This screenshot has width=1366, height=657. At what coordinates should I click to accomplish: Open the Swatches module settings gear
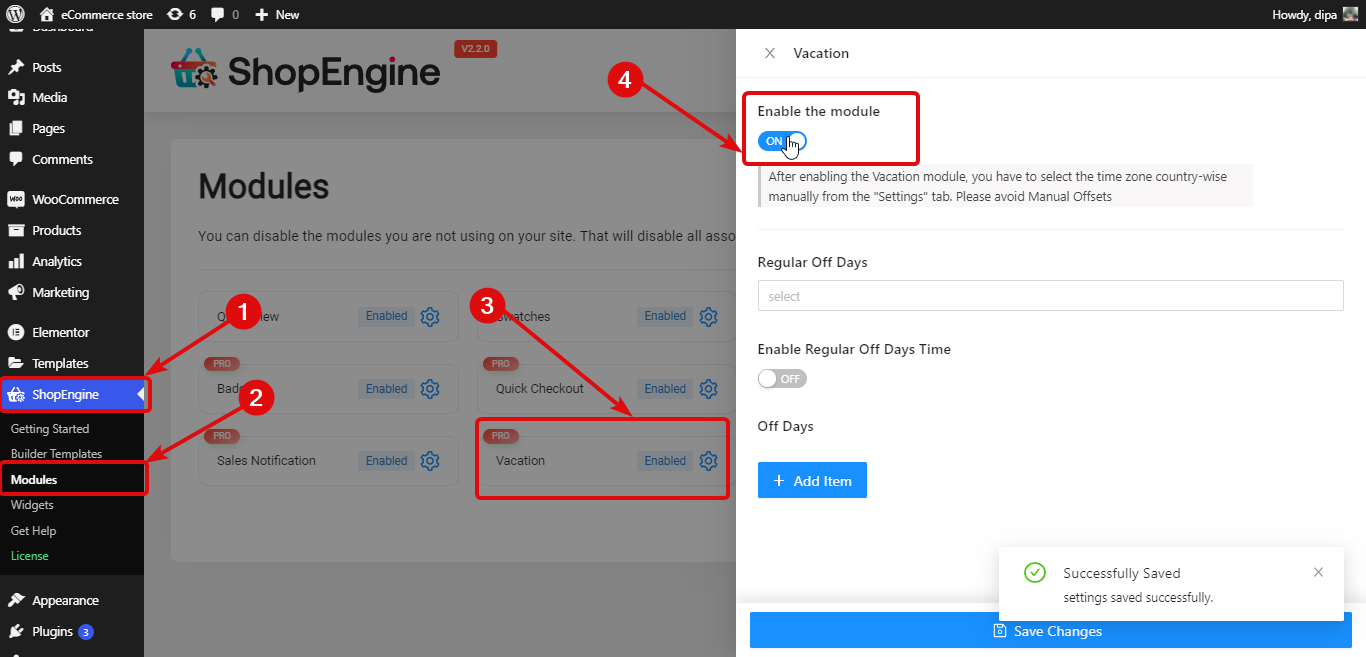[x=708, y=316]
